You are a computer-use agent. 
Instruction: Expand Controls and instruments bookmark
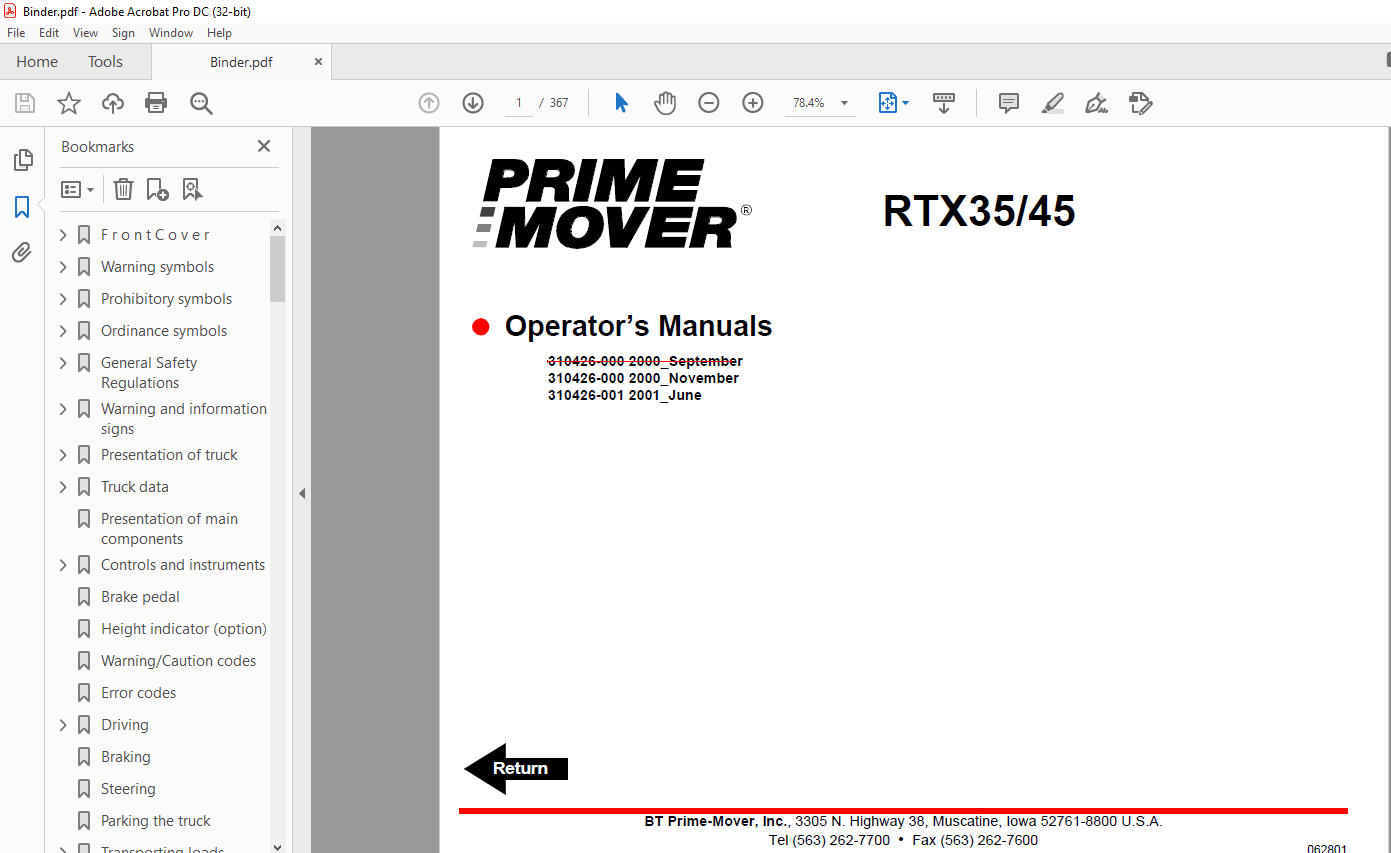(x=63, y=565)
